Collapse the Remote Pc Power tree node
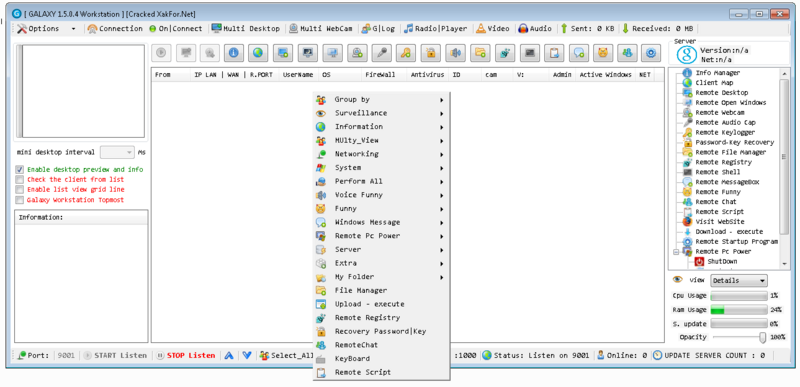This screenshot has width=800, height=387. click(x=676, y=252)
